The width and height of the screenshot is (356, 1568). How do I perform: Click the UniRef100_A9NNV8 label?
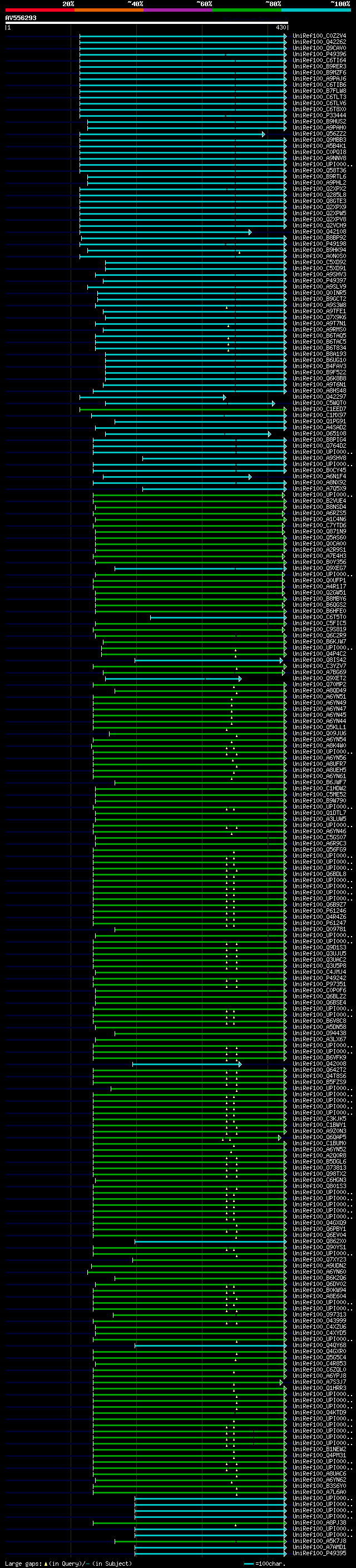coord(319,159)
